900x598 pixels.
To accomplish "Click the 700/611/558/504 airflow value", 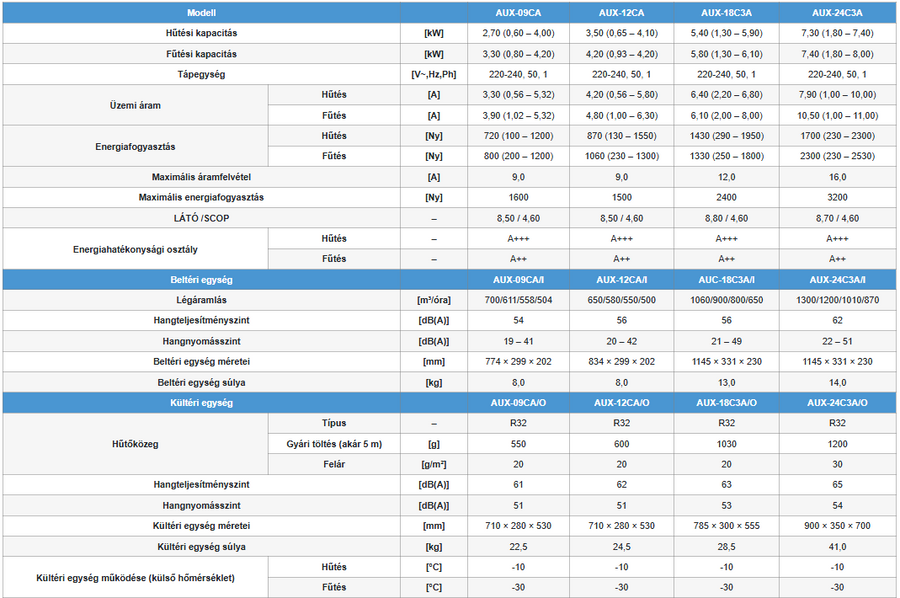I will pyautogui.click(x=518, y=300).
